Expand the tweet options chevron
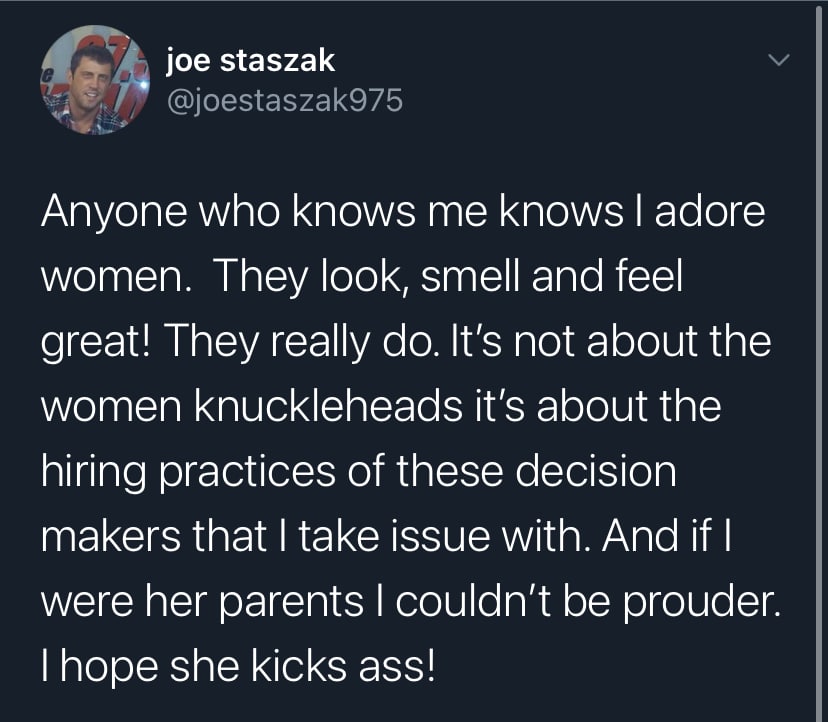828x722 pixels. pyautogui.click(x=776, y=62)
